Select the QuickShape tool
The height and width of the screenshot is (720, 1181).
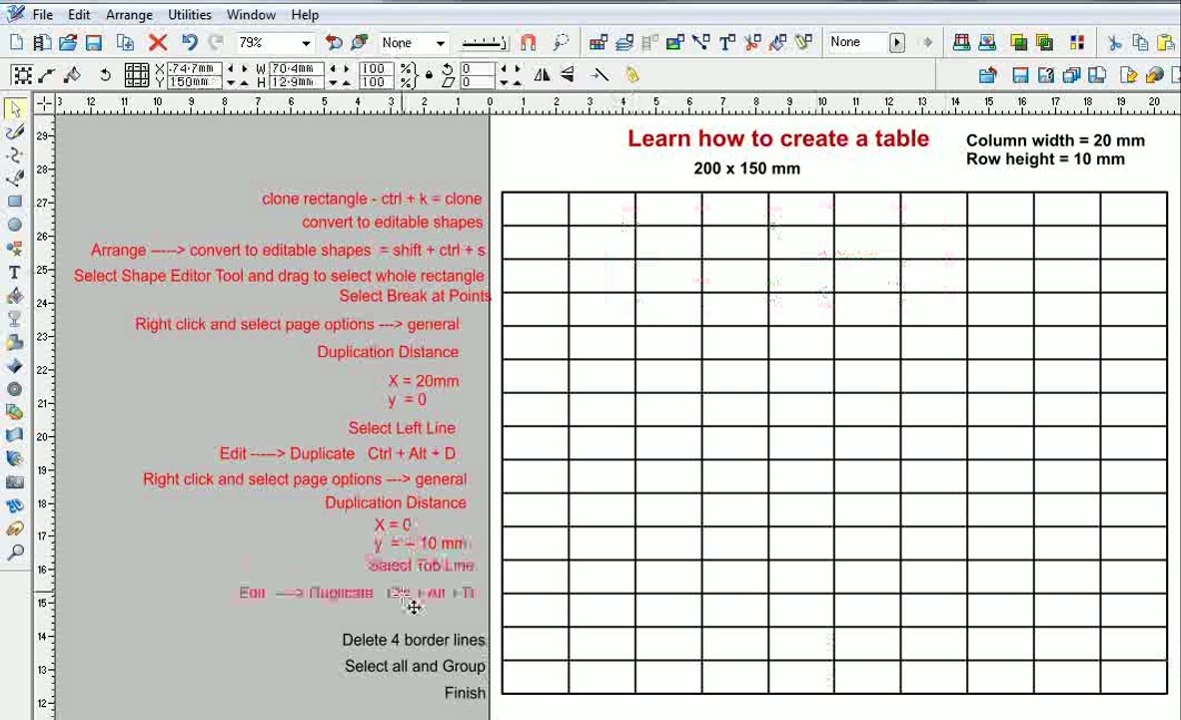[x=14, y=249]
